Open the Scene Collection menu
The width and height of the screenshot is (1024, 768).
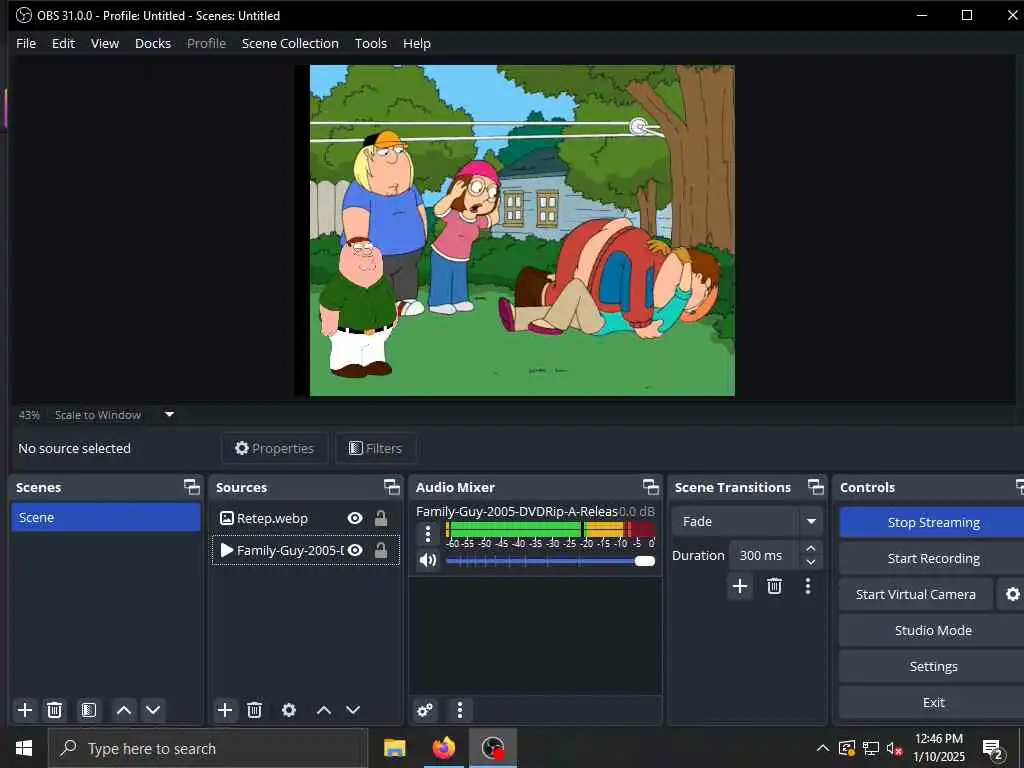[290, 43]
